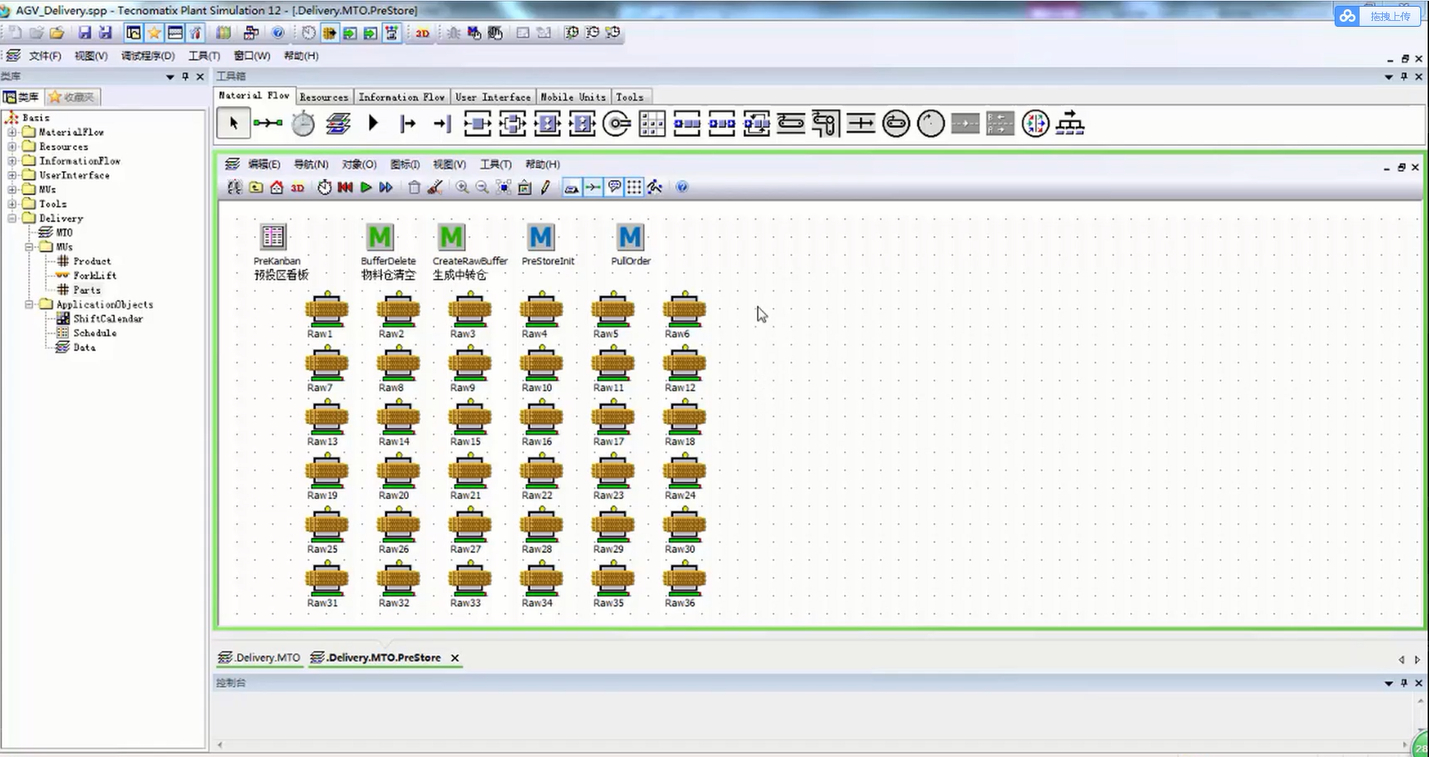Open the 对象(O) menu in frame window

tap(359, 164)
